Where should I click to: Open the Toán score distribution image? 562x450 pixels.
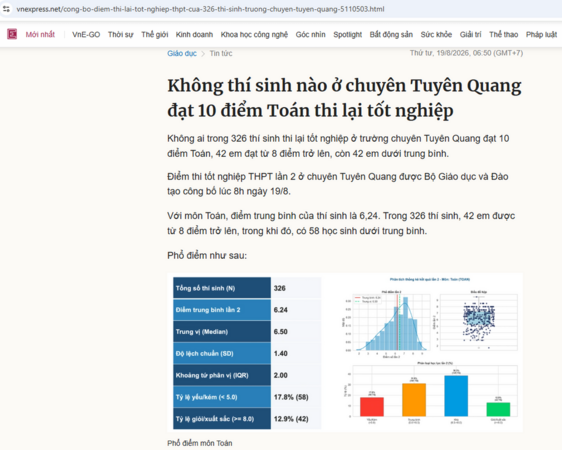(344, 353)
